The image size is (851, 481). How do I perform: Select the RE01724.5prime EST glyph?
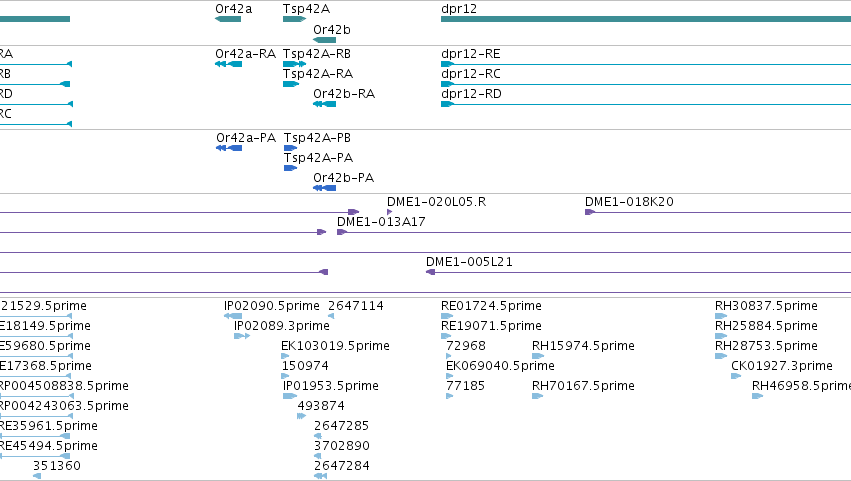pos(447,316)
